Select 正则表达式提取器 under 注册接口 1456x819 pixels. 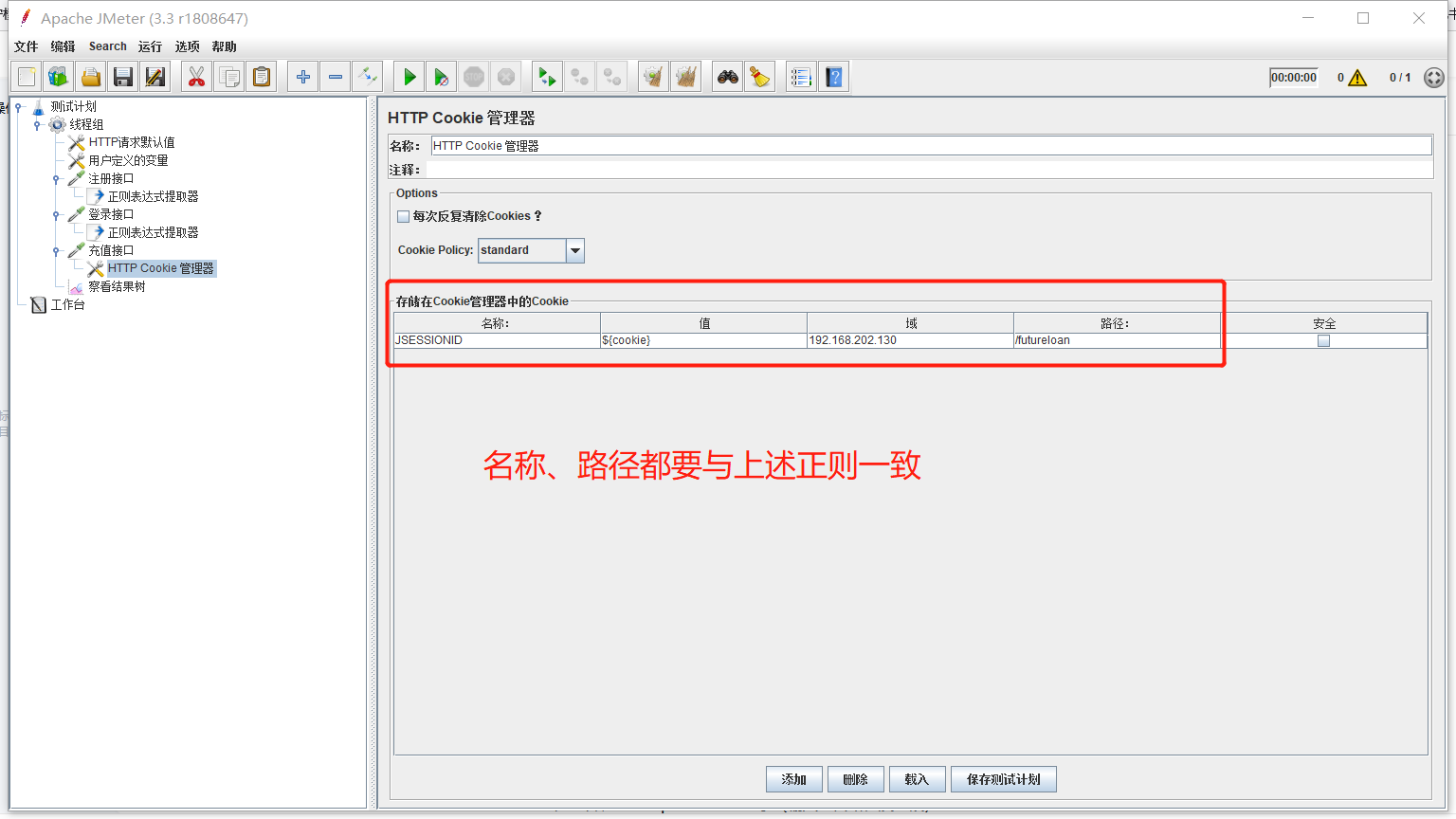(x=153, y=196)
